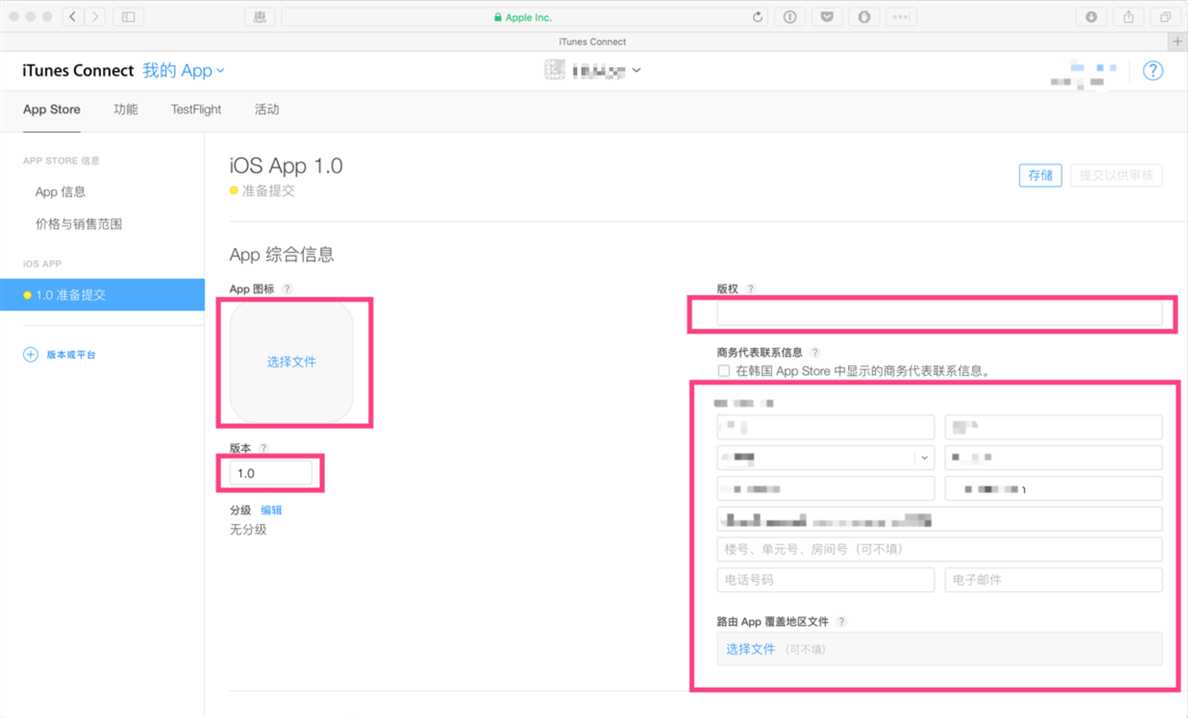Enable the Korea App Store trade representative checkbox

point(724,371)
